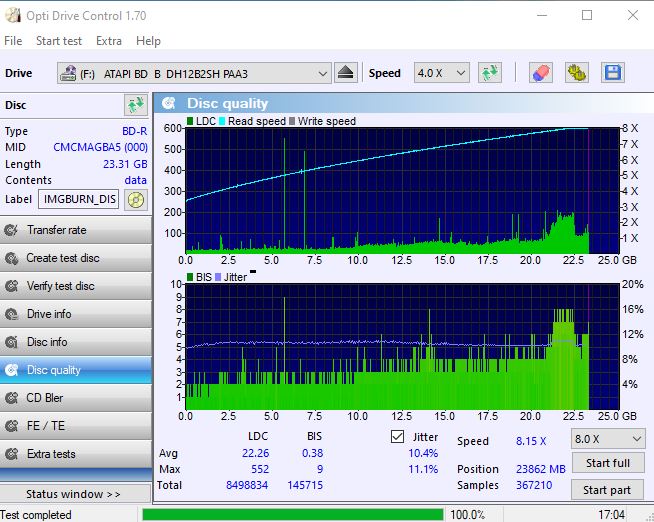Expand the Status window button

73,494
